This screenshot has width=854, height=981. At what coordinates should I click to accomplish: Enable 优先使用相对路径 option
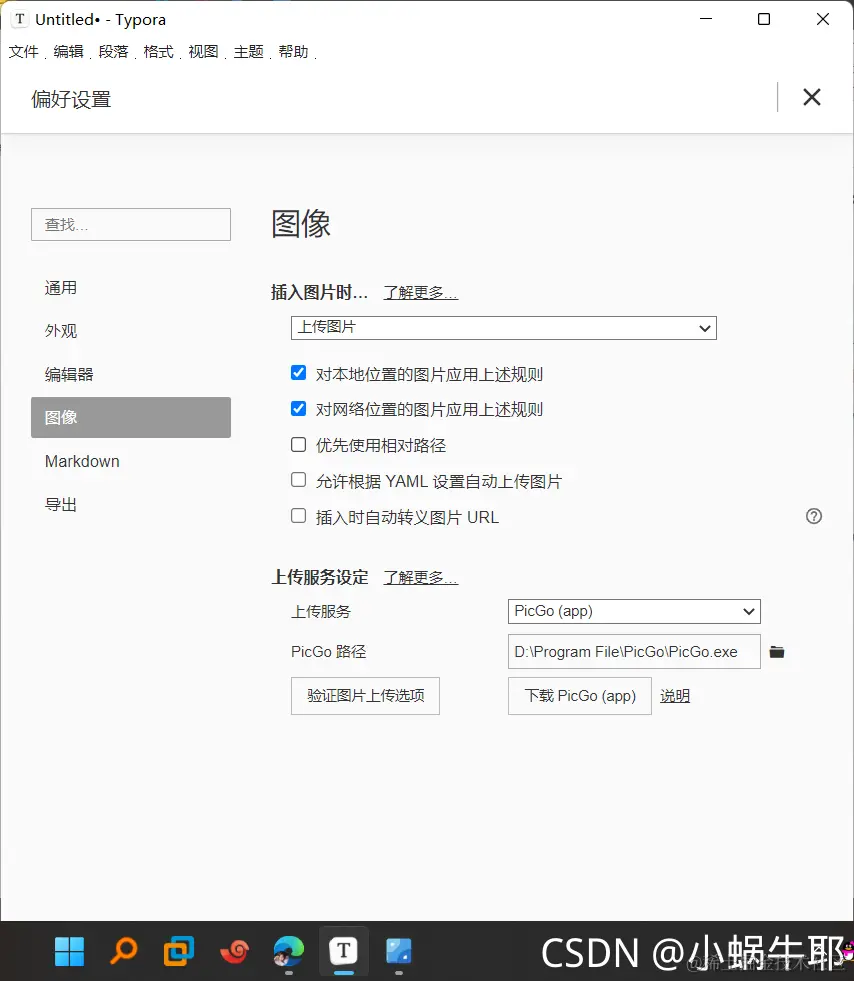click(298, 444)
